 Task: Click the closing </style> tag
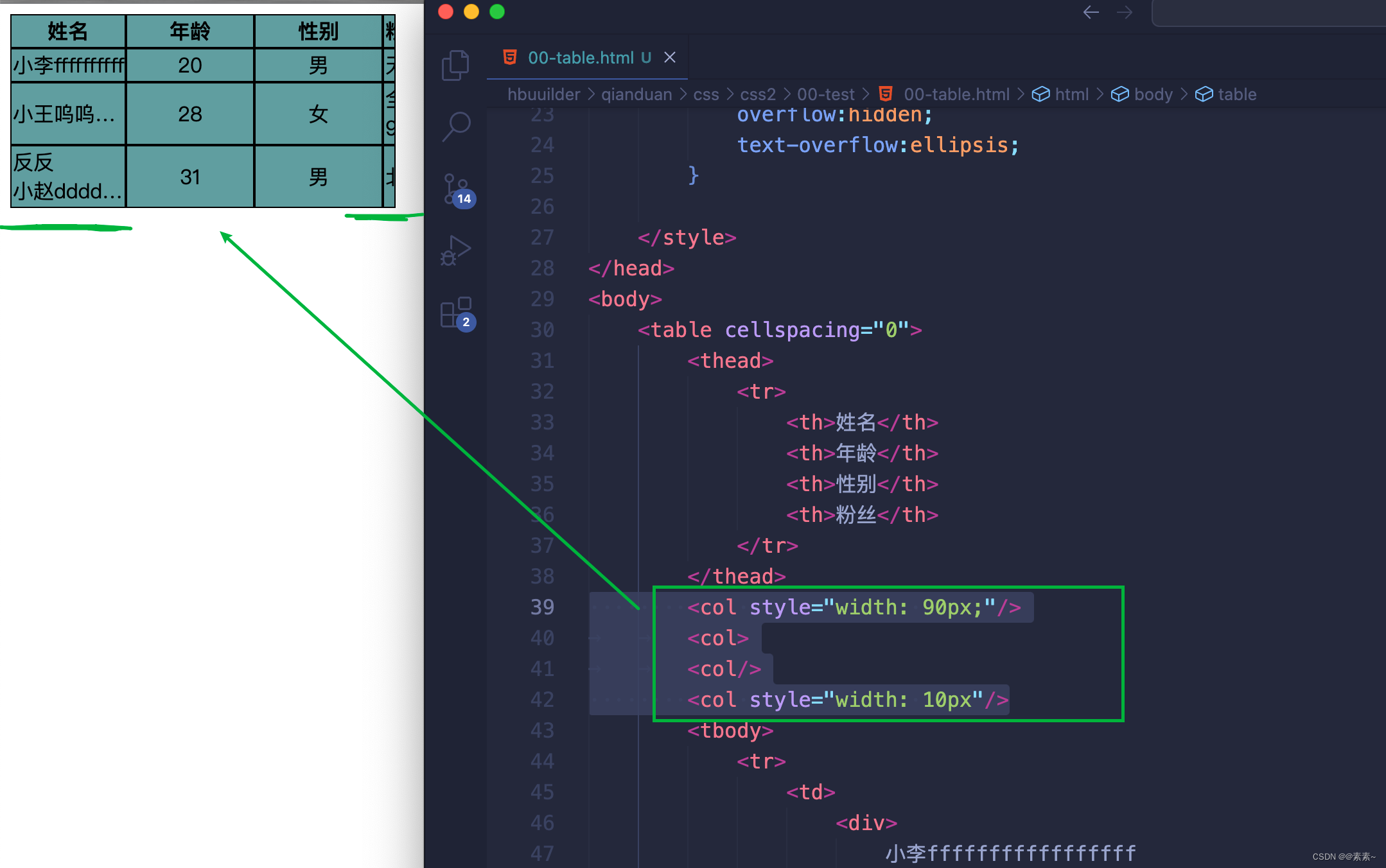click(x=687, y=238)
